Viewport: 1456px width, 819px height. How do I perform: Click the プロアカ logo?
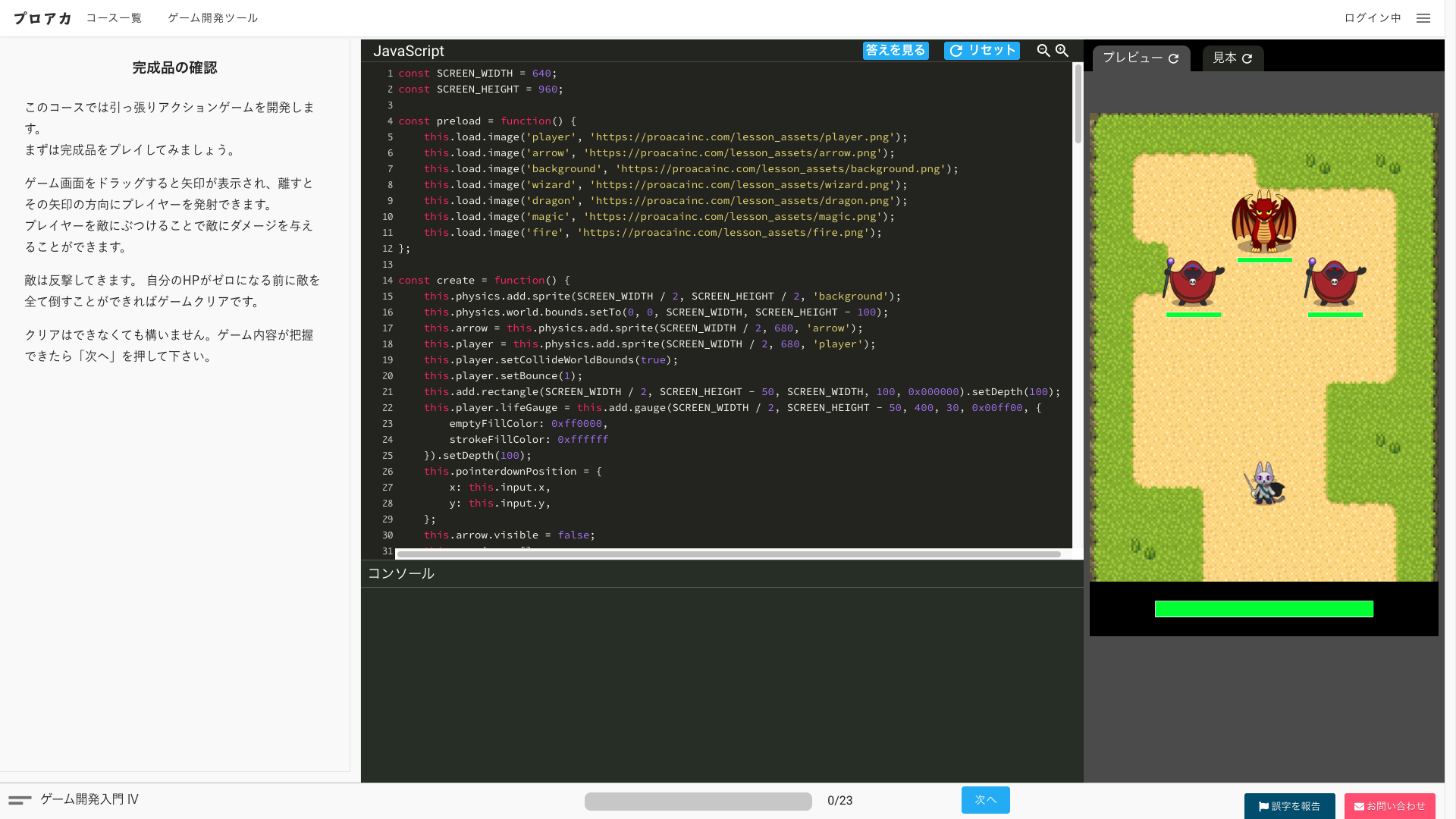tap(42, 17)
